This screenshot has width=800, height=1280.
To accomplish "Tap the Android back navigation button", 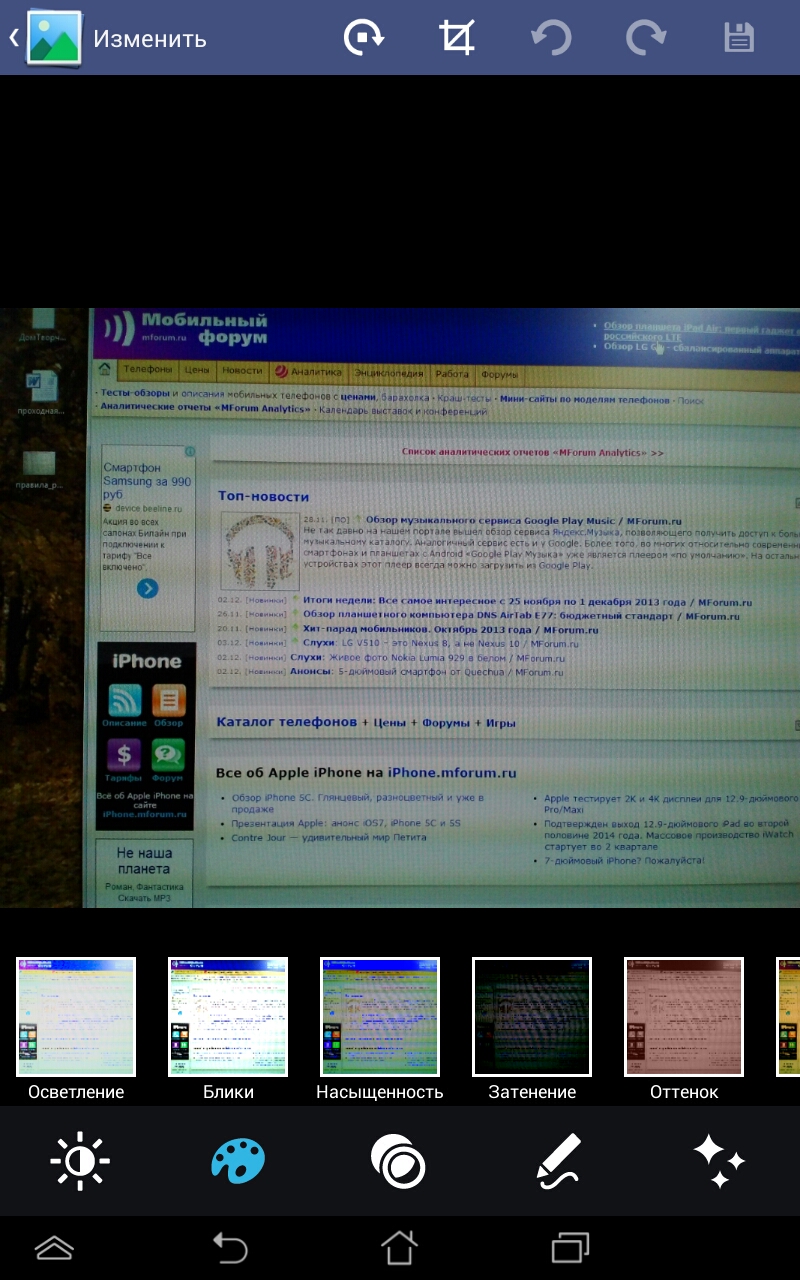I will pos(230,1248).
